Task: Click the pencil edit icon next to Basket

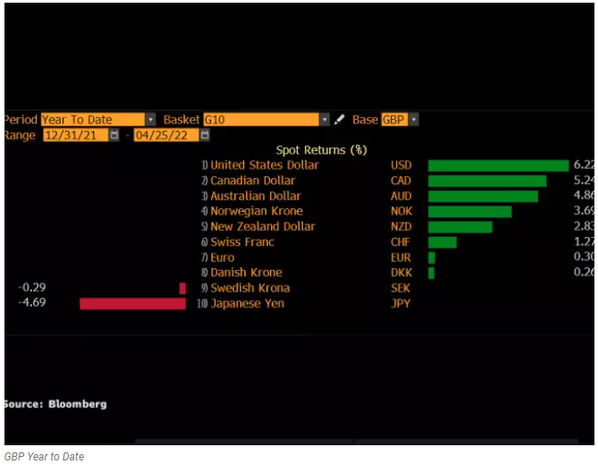Action: pyautogui.click(x=339, y=120)
